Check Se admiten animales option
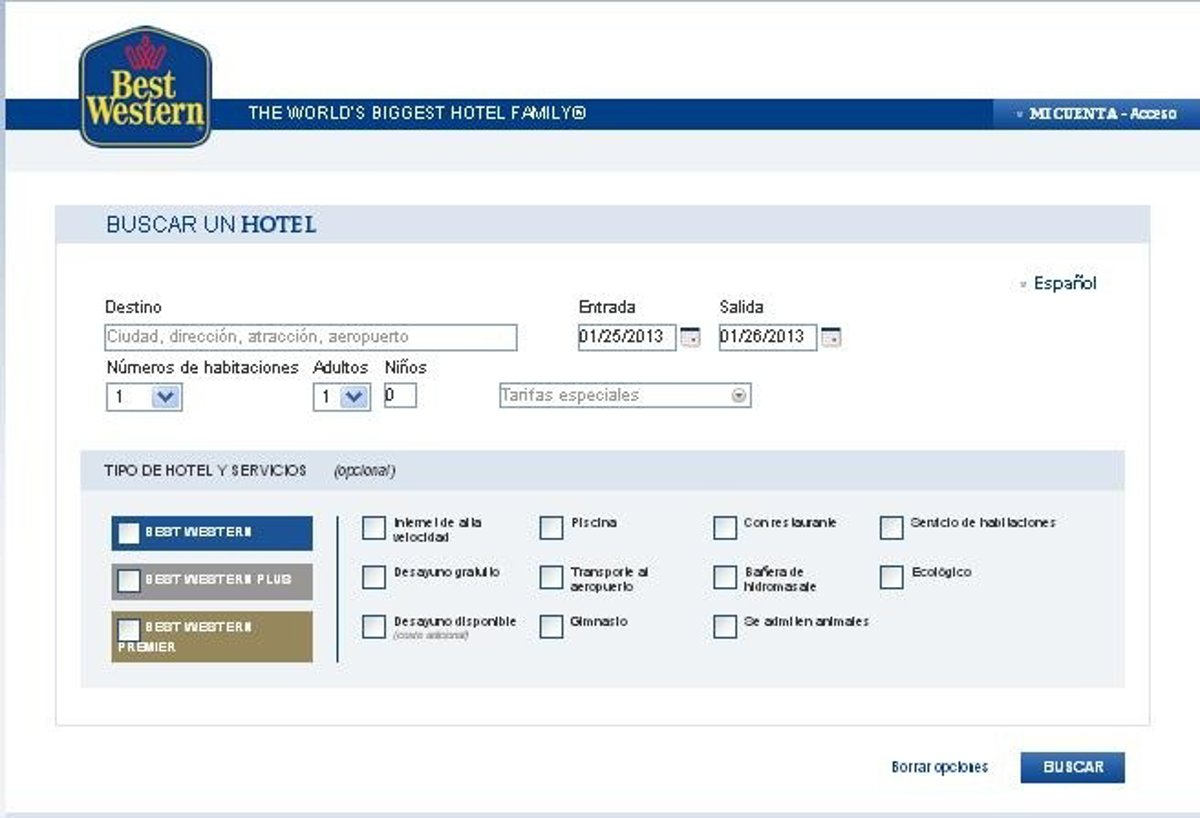 [725, 626]
